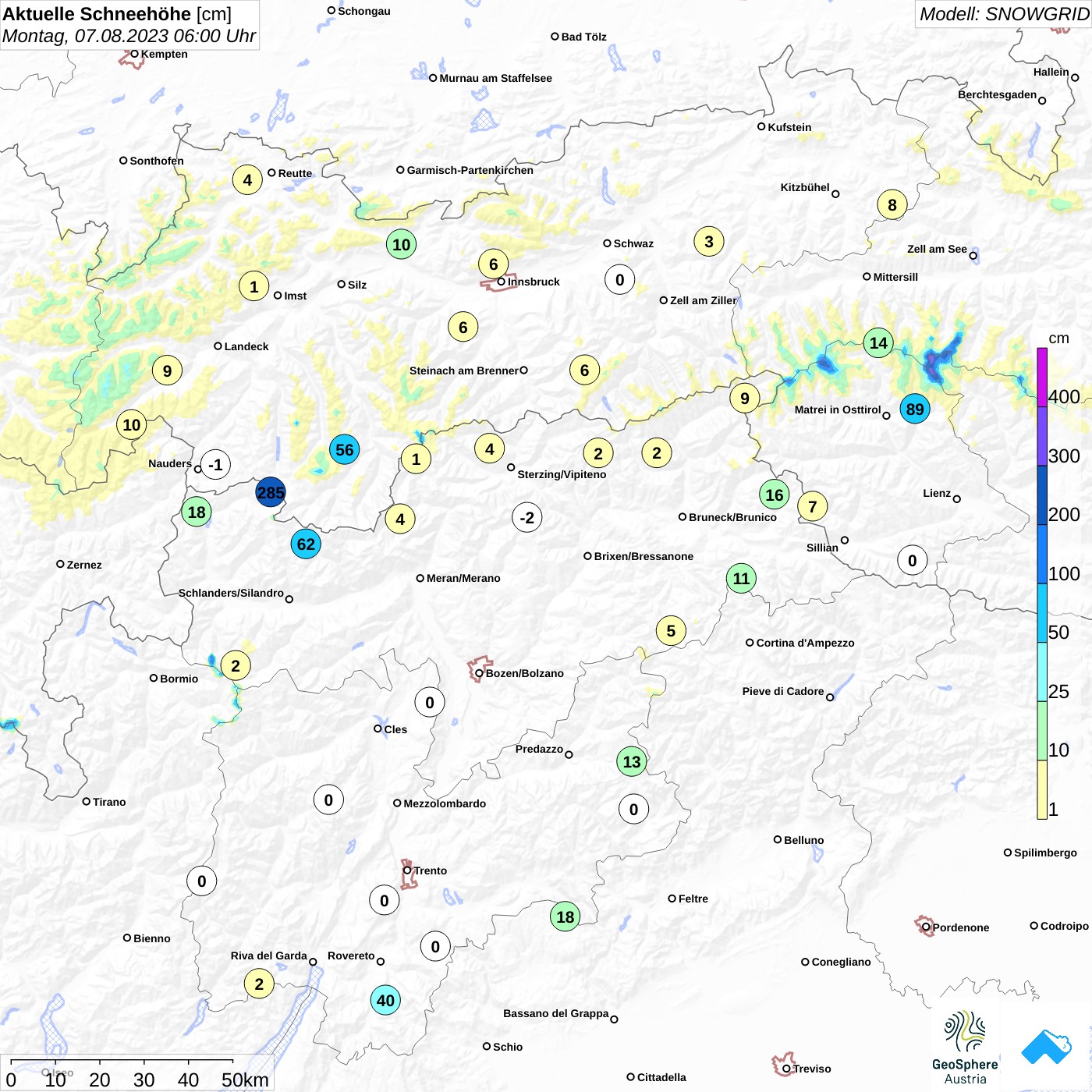
Task: Click the light cyan 25–50 legend color
Action: (1042, 672)
